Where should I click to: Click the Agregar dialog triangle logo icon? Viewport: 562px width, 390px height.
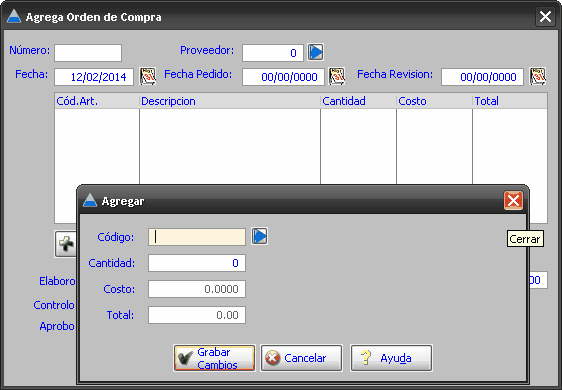click(x=90, y=200)
